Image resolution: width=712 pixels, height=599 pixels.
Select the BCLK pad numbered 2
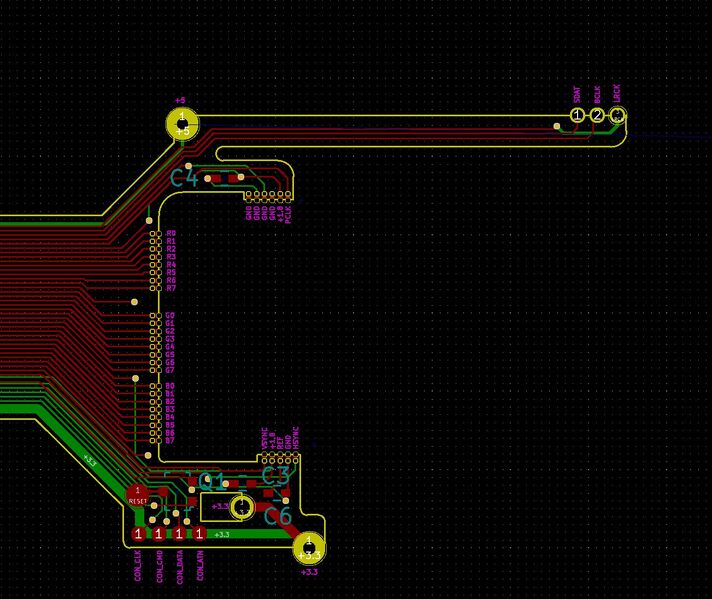pyautogui.click(x=597, y=116)
